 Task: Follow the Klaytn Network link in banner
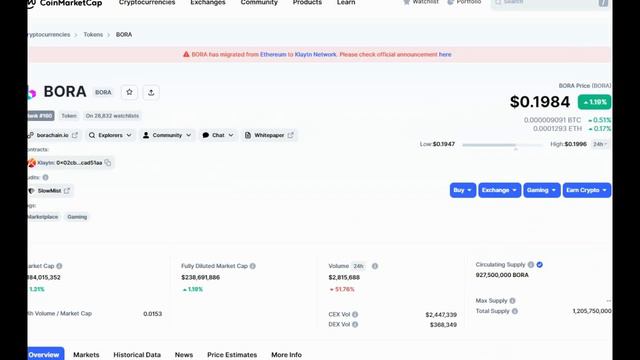coord(315,54)
